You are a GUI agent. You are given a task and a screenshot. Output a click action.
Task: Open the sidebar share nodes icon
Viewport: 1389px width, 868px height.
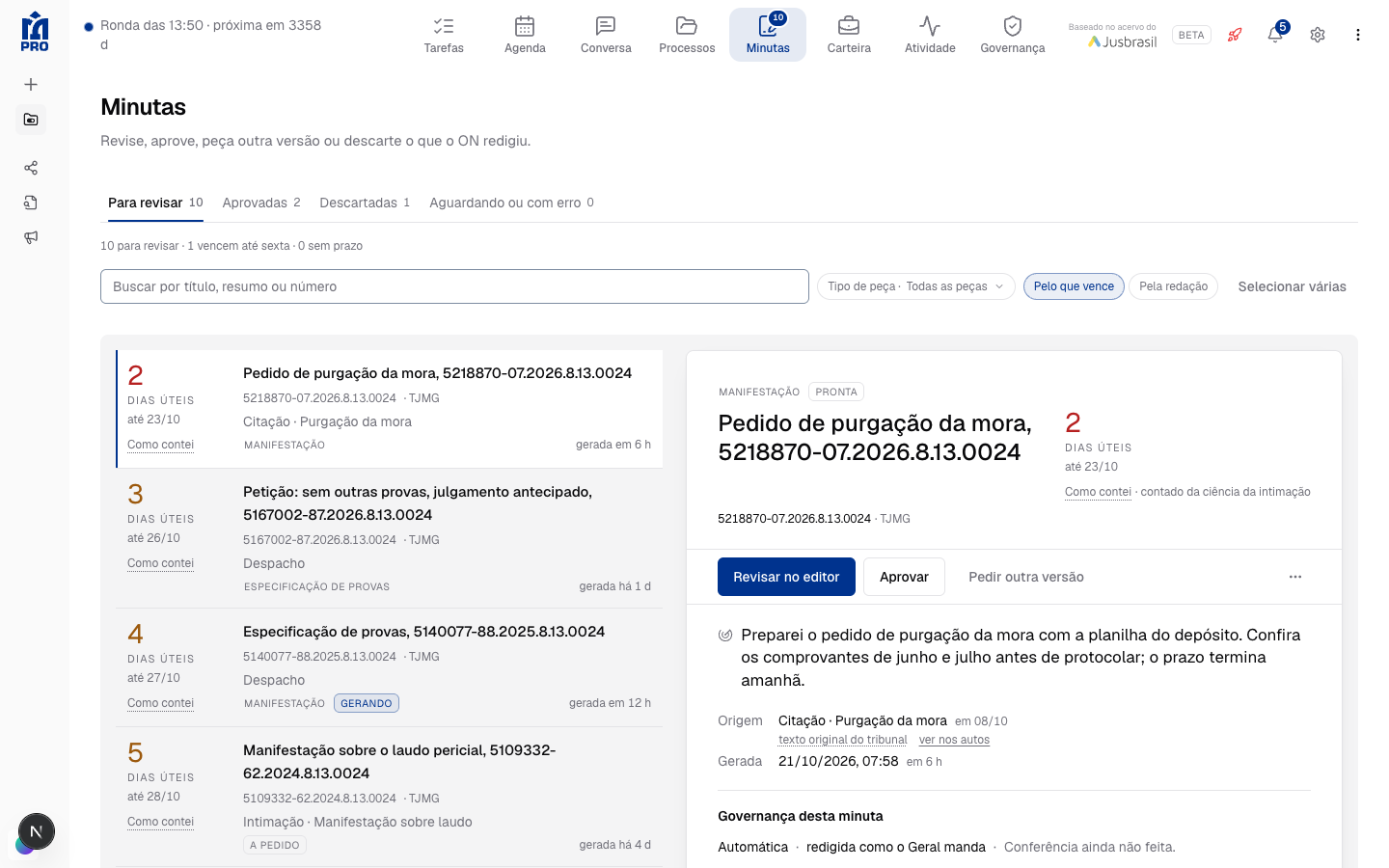click(x=31, y=168)
